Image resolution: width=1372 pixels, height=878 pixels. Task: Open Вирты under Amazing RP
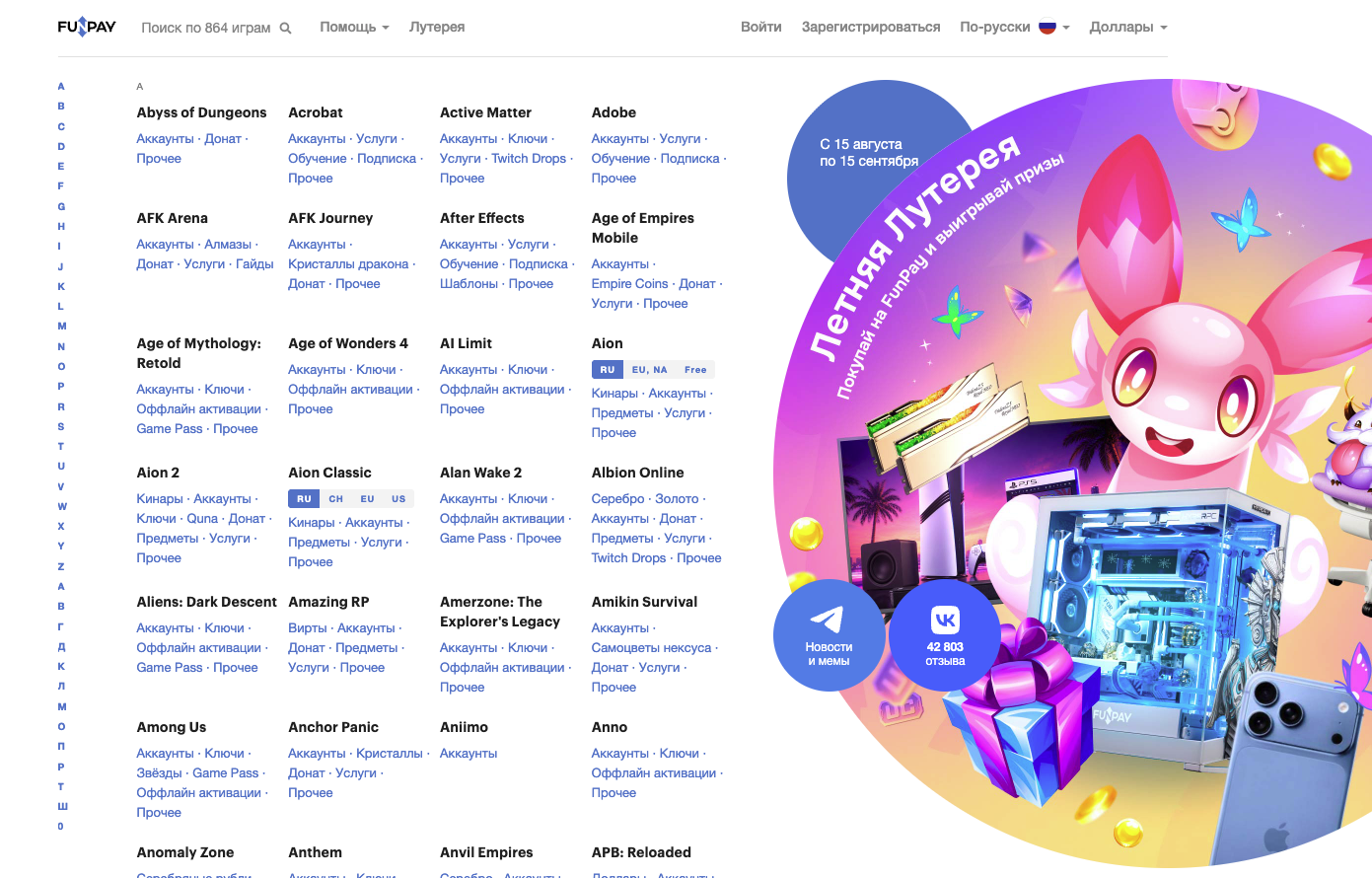(307, 628)
